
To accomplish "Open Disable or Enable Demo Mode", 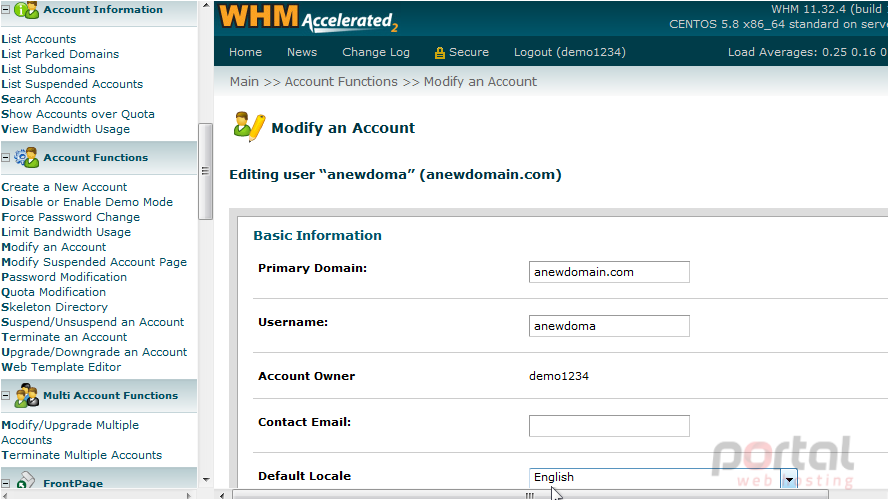I will point(87,202).
